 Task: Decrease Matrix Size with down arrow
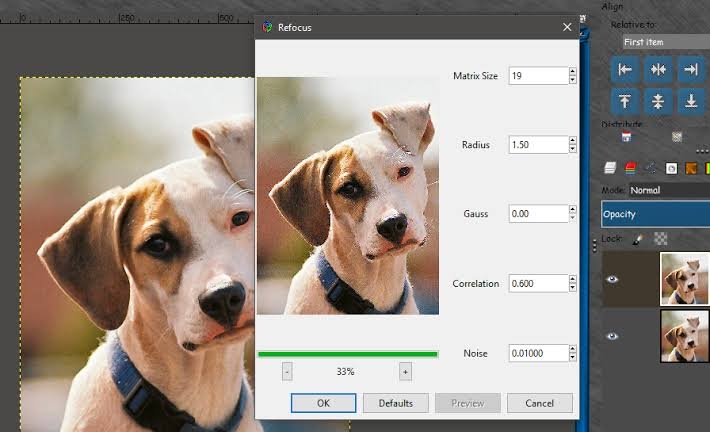[573, 80]
